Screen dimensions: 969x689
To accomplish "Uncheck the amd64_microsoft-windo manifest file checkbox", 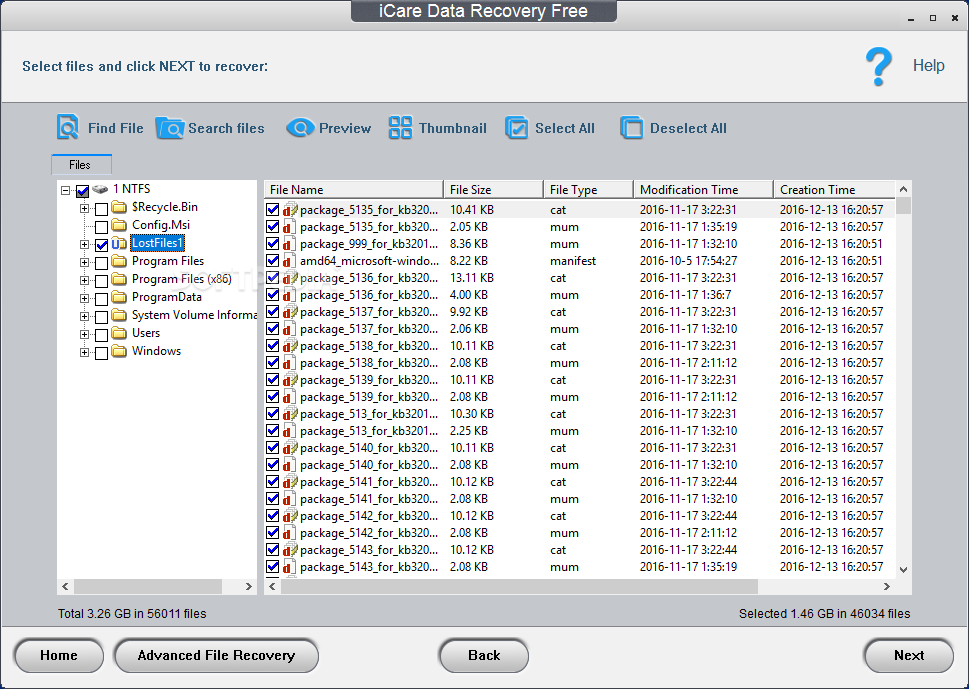I will tap(273, 261).
